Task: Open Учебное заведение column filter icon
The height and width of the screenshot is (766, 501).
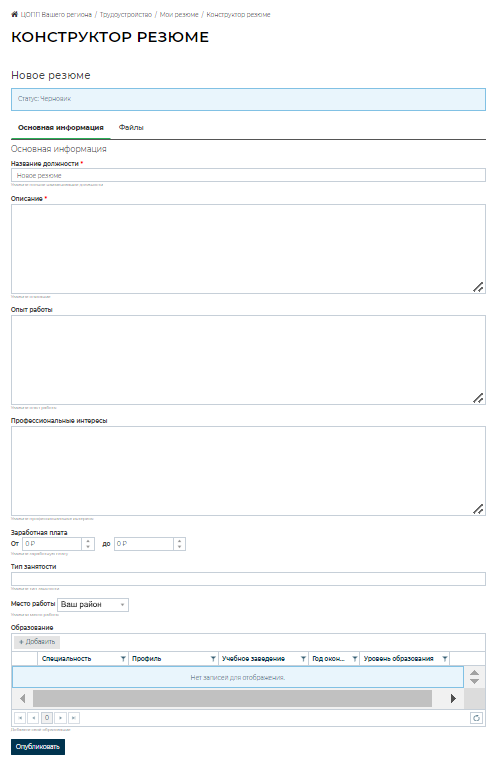Action: (303, 659)
